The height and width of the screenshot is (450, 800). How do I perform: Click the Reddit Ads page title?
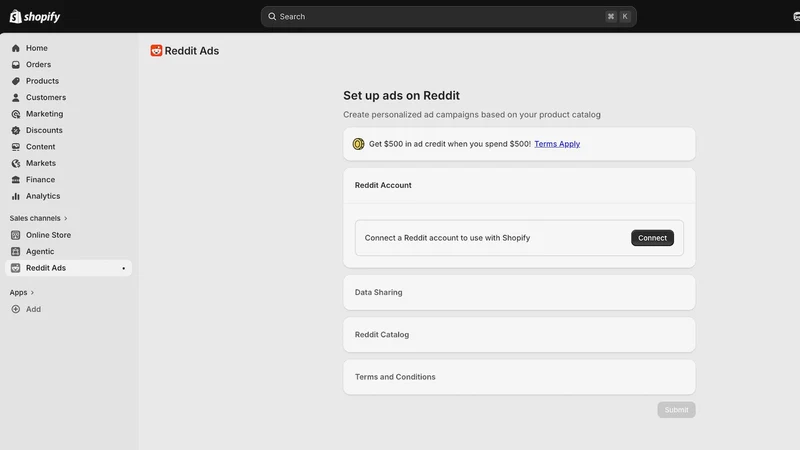point(192,51)
